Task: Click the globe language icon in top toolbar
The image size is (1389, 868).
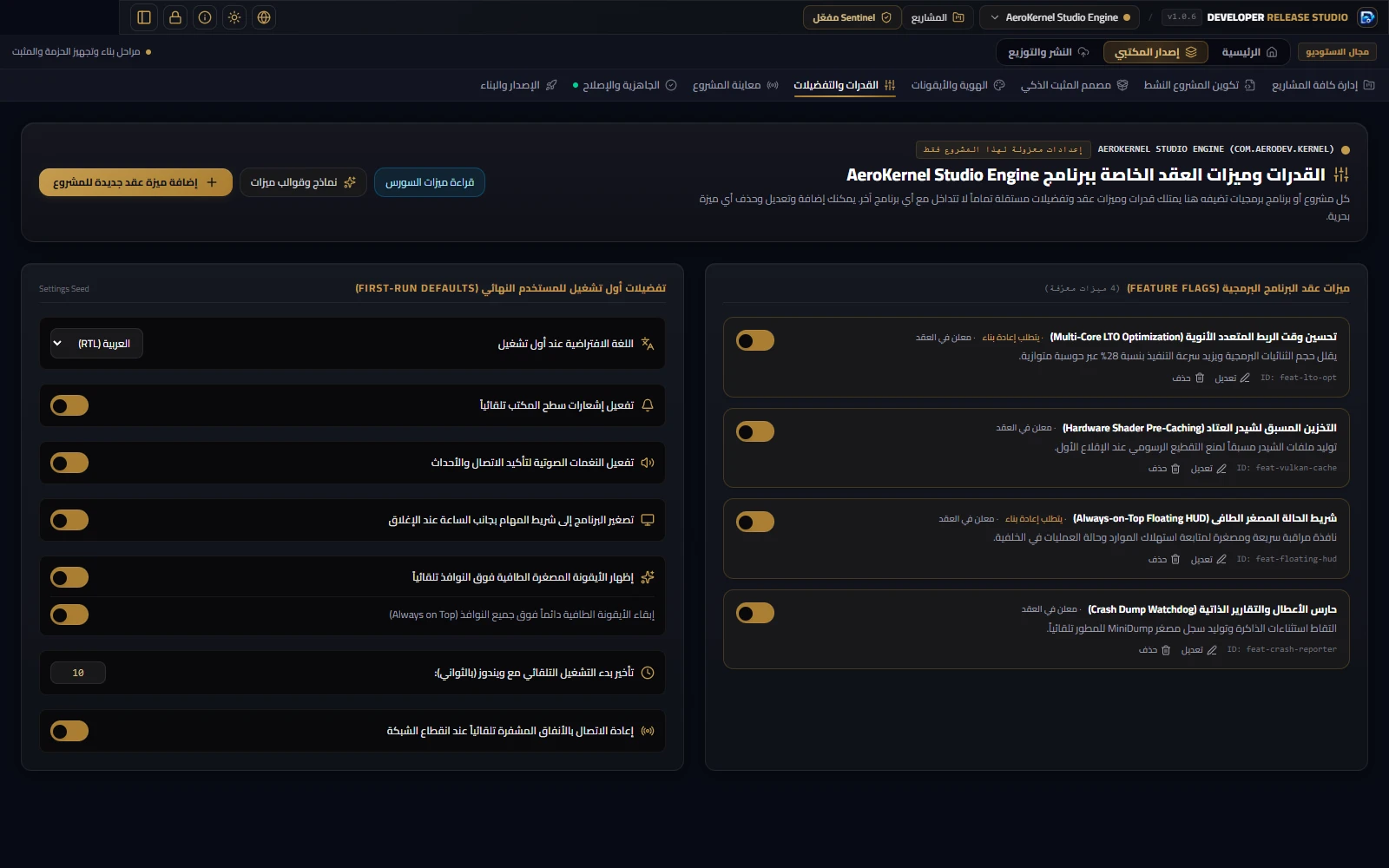Action: 264,17
